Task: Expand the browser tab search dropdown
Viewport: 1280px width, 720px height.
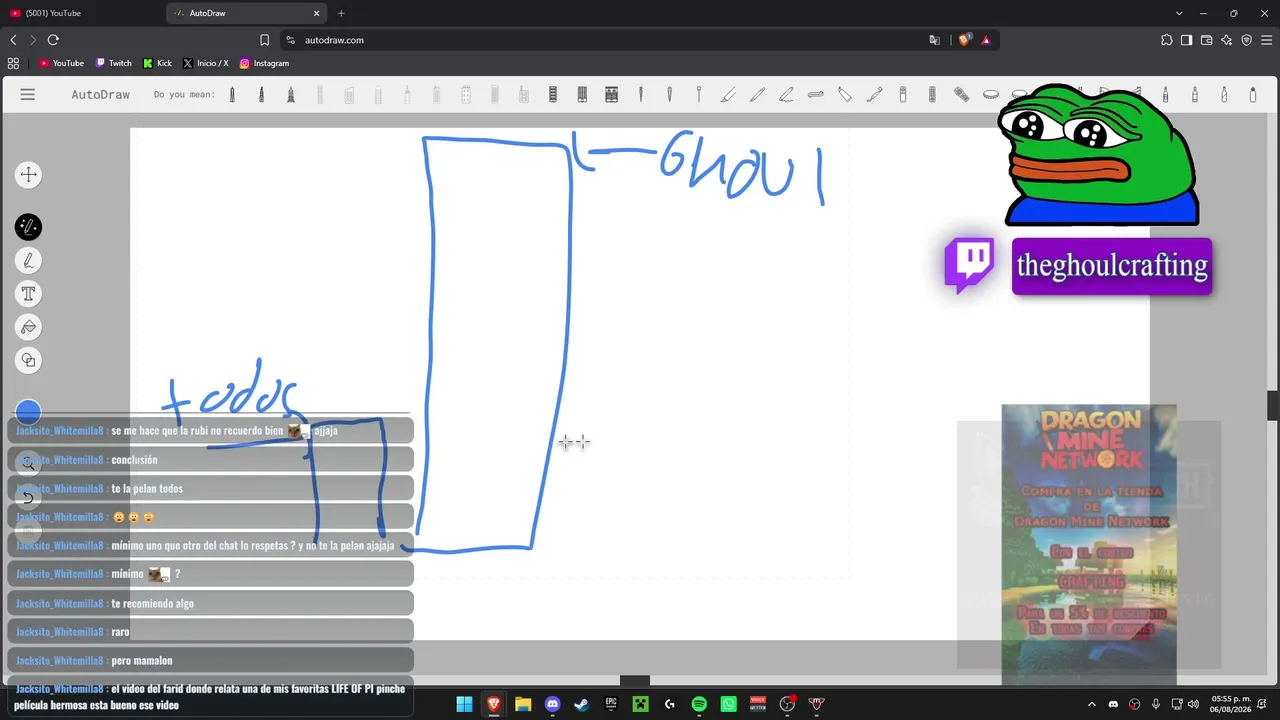Action: coord(1179,13)
